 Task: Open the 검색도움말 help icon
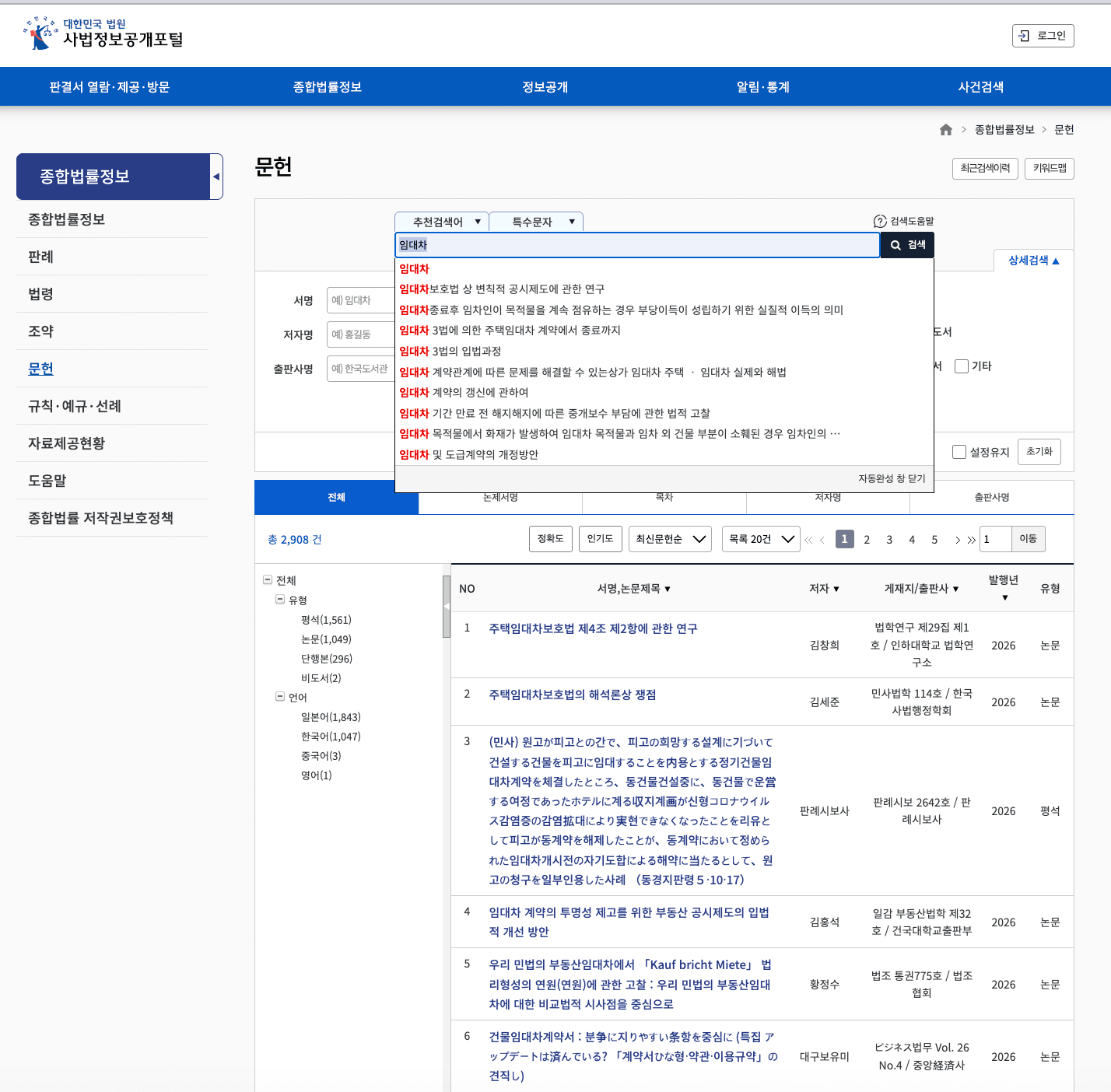click(x=880, y=222)
